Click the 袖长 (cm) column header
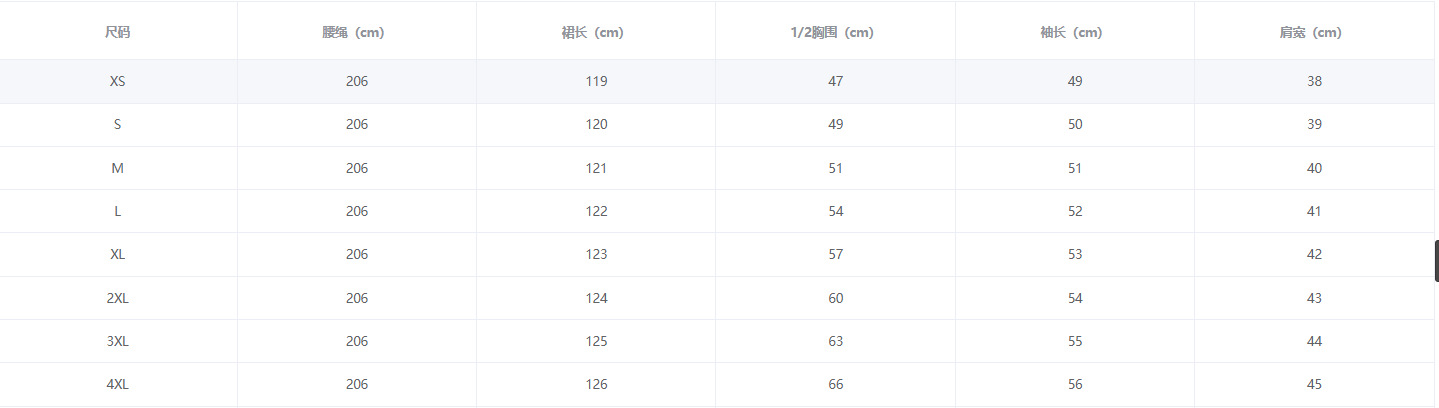1439x408 pixels. (1075, 32)
